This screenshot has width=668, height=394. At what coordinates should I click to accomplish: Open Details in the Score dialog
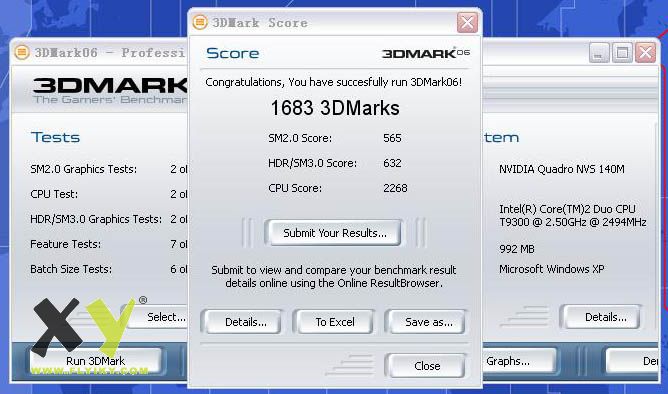pyautogui.click(x=242, y=322)
